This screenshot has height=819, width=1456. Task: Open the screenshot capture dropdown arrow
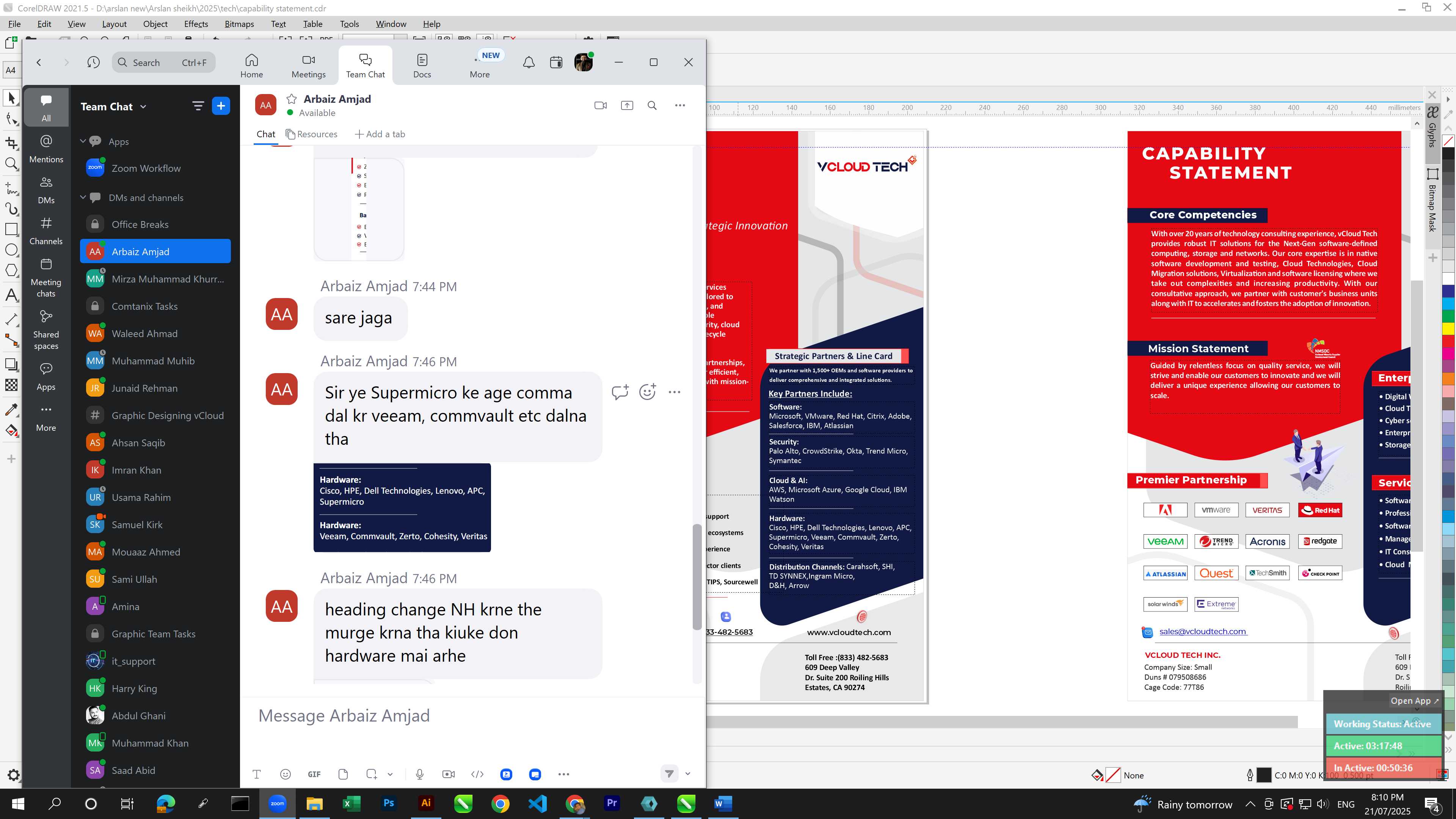[390, 774]
